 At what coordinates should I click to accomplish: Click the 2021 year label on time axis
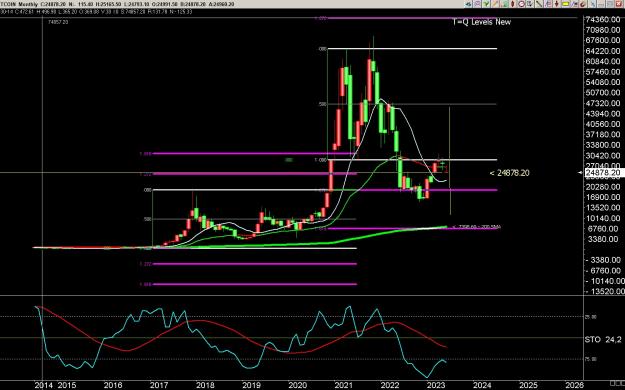click(344, 385)
